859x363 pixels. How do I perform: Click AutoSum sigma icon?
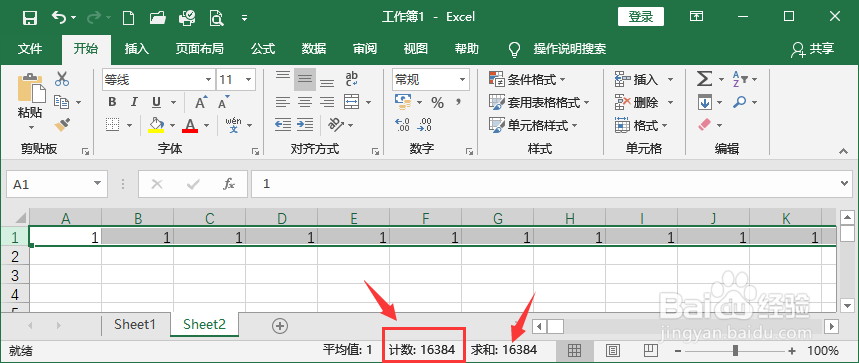pyautogui.click(x=705, y=79)
